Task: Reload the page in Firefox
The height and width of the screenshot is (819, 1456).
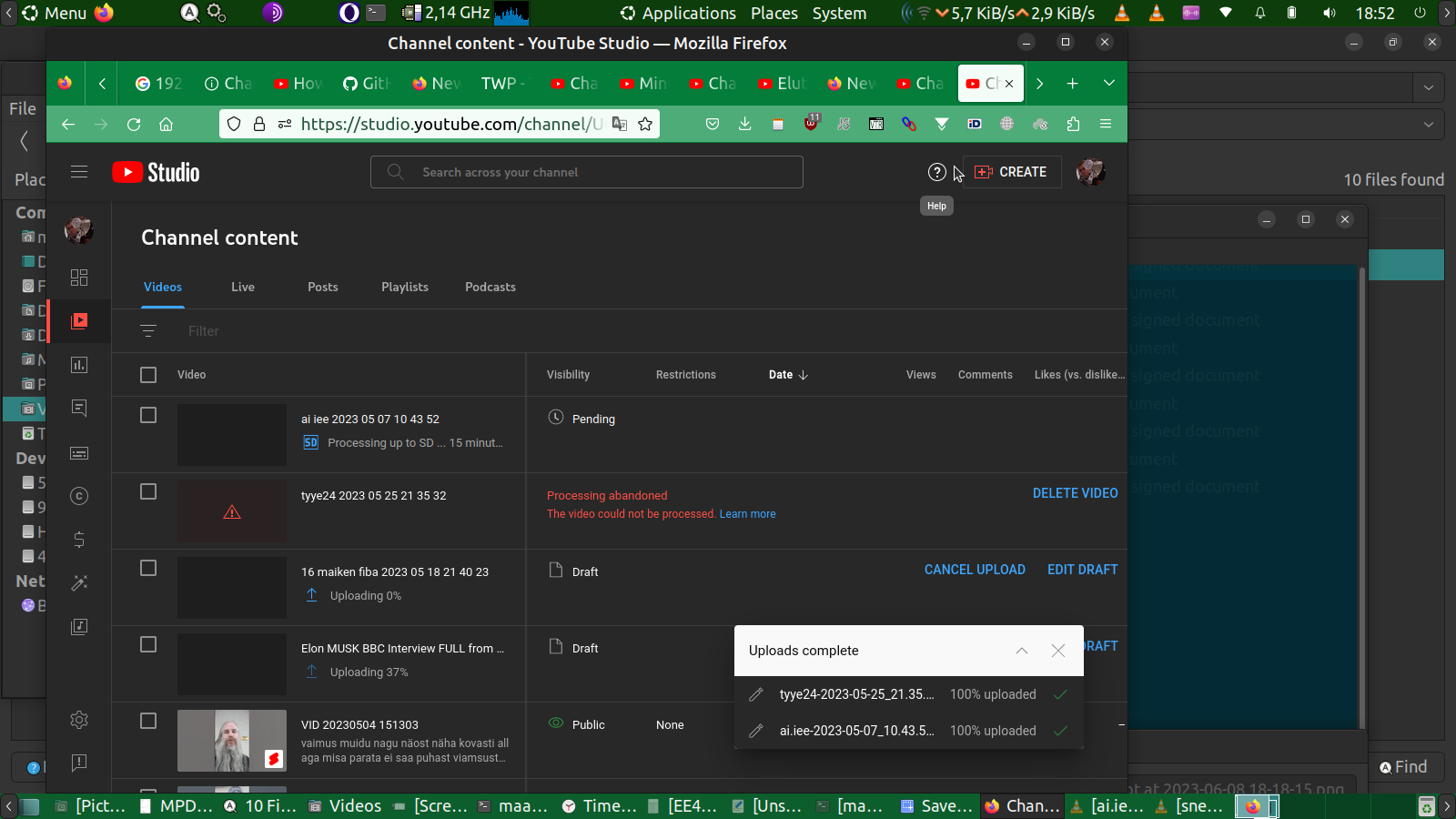Action: pos(134,125)
